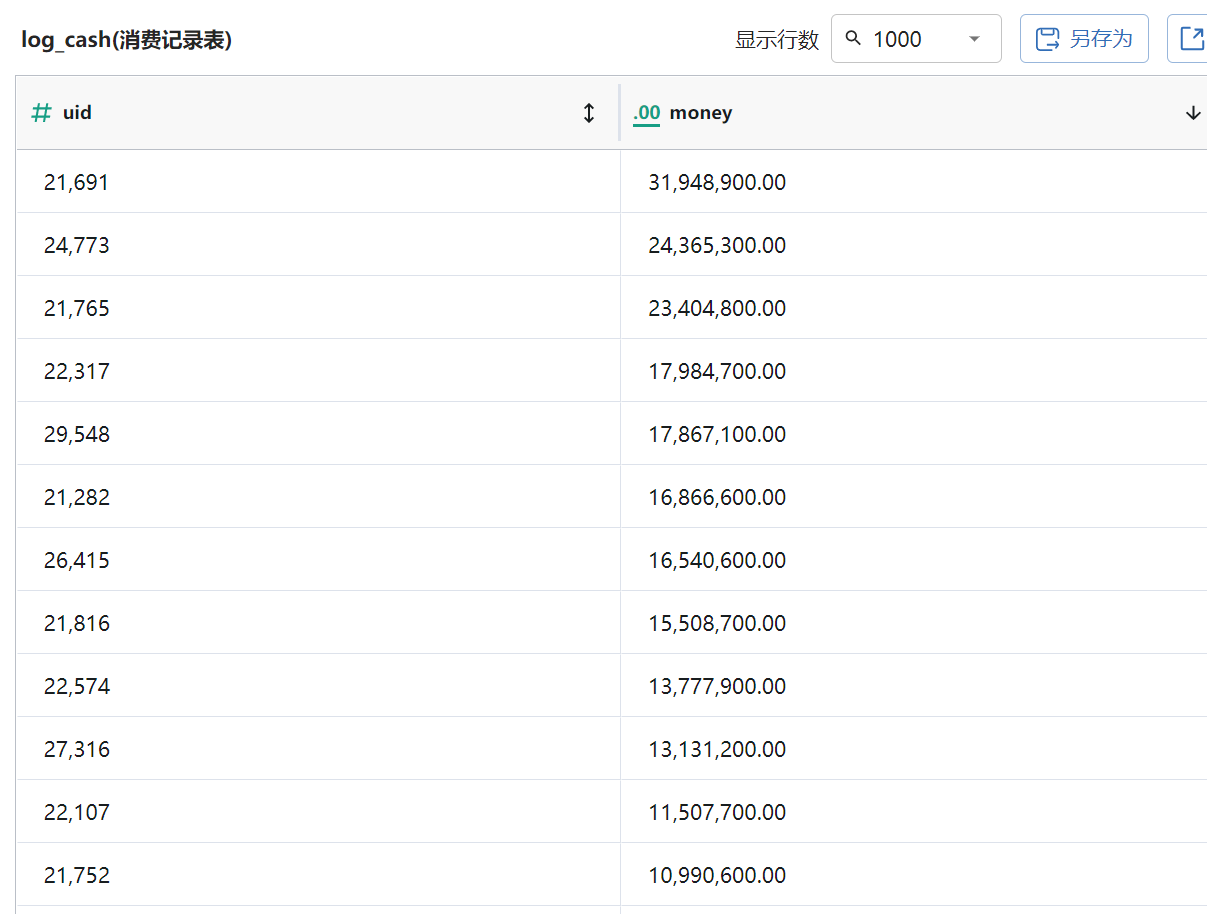This screenshot has height=914, width=1207.
Task: Click the money column descending sort arrow
Action: click(1193, 113)
